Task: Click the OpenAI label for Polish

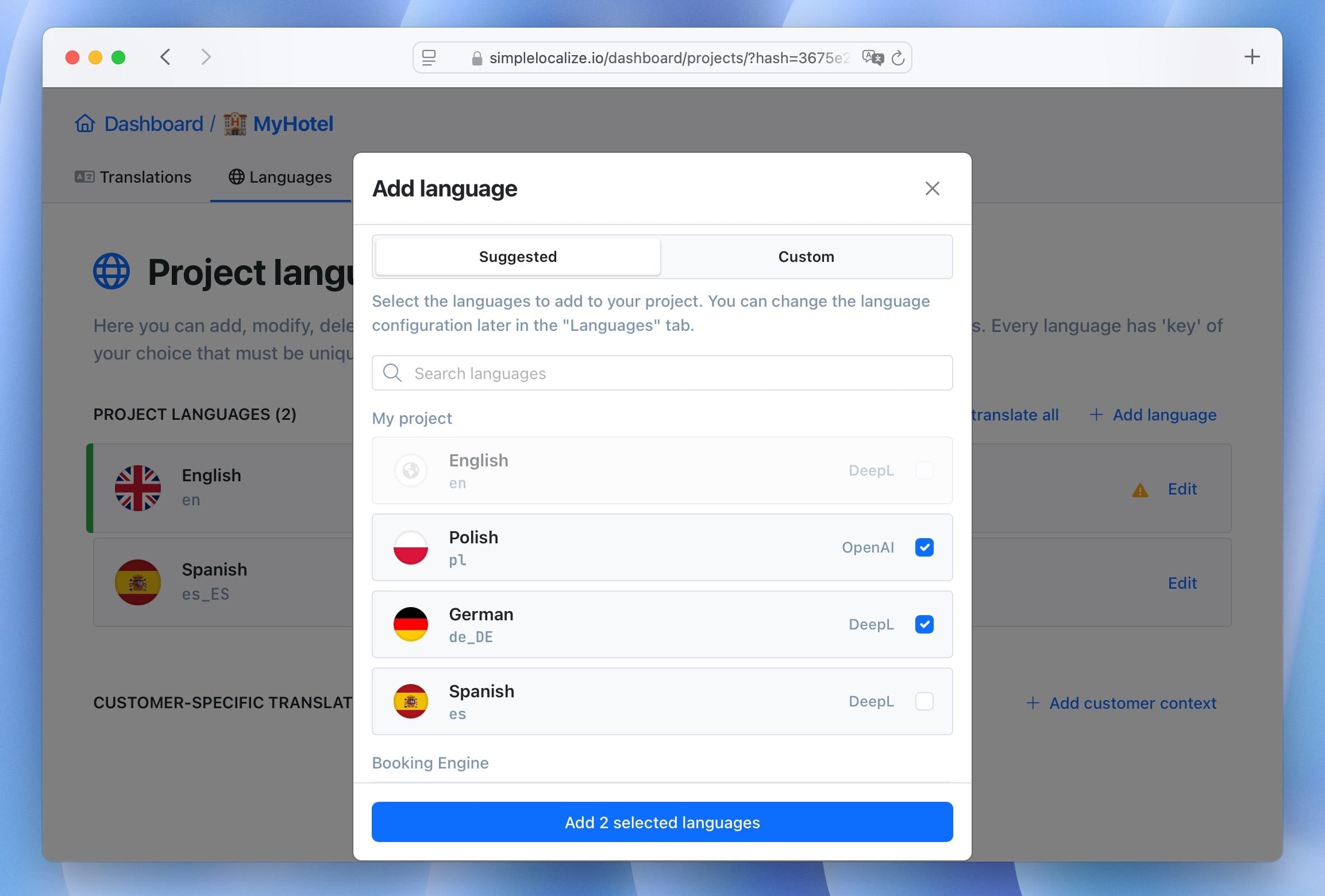Action: point(868,547)
